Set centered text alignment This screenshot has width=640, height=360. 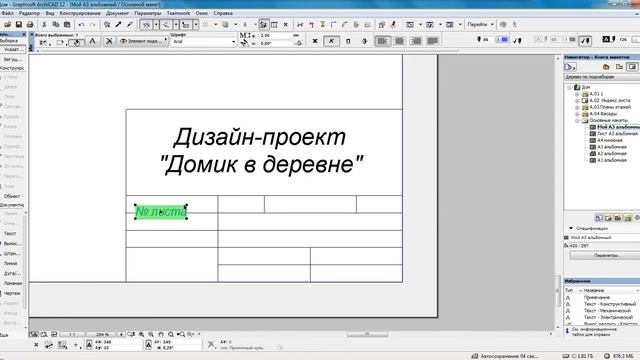400,41
